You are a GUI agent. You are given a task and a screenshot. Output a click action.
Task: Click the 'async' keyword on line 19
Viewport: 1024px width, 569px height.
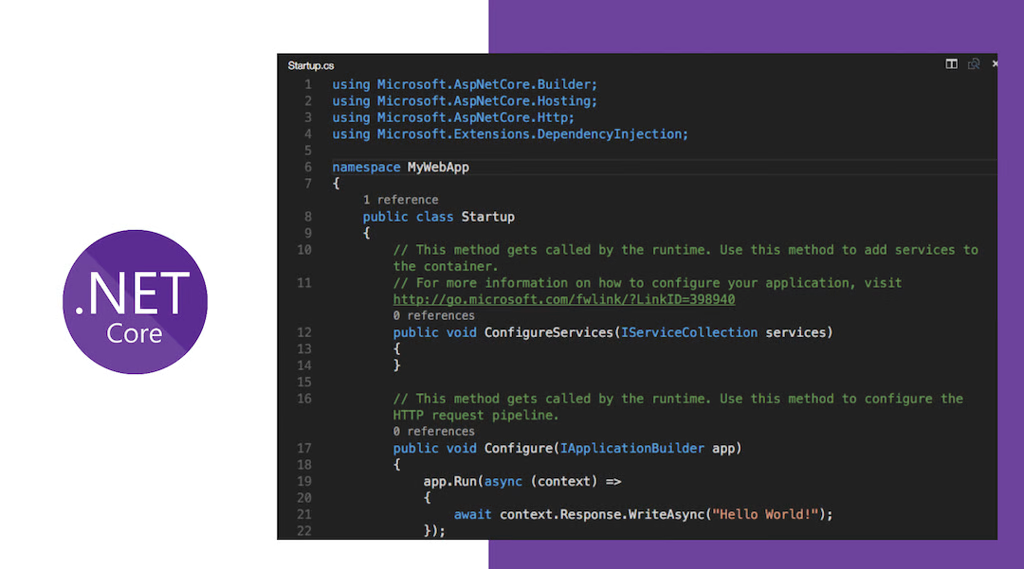click(x=503, y=481)
